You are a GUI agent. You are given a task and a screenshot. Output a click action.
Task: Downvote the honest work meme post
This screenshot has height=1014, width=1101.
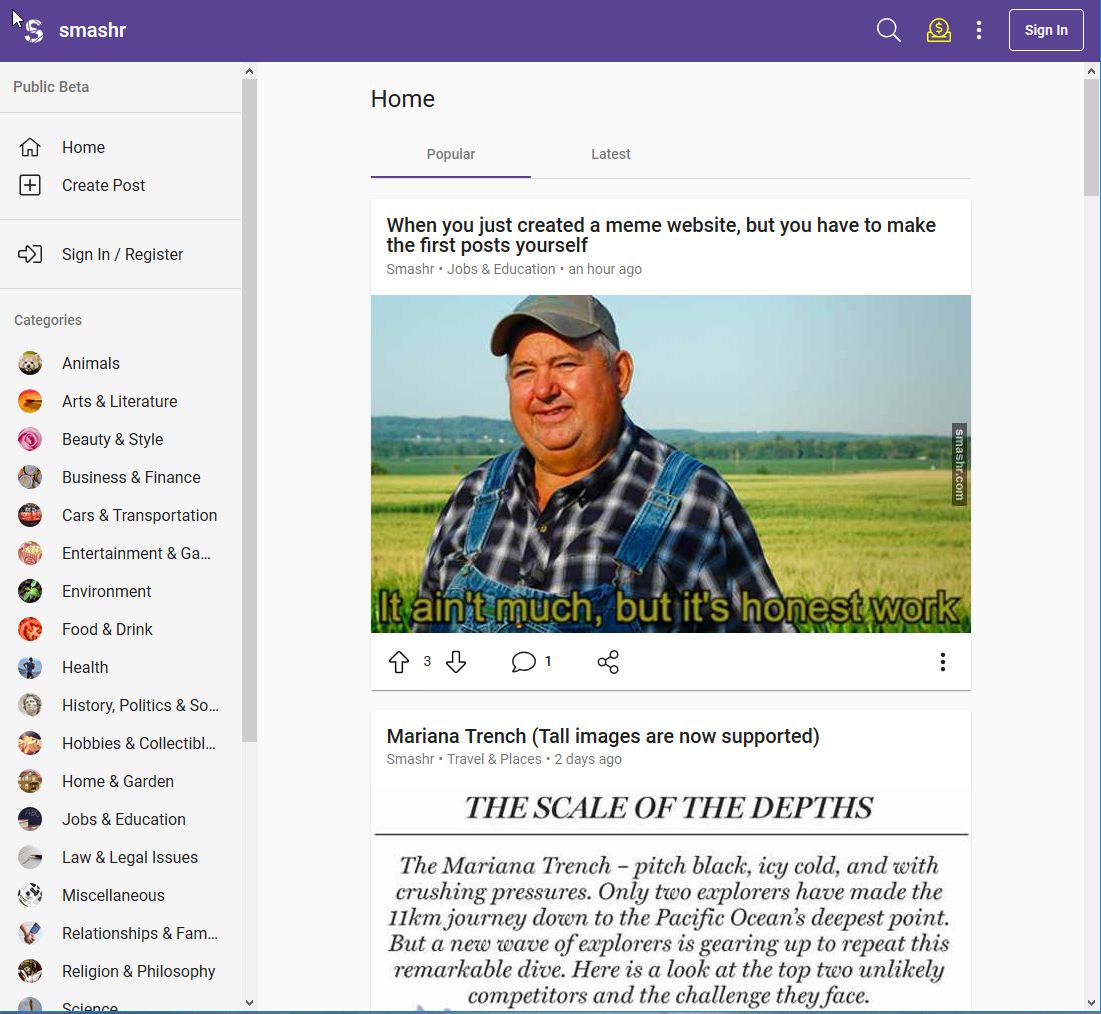(457, 662)
